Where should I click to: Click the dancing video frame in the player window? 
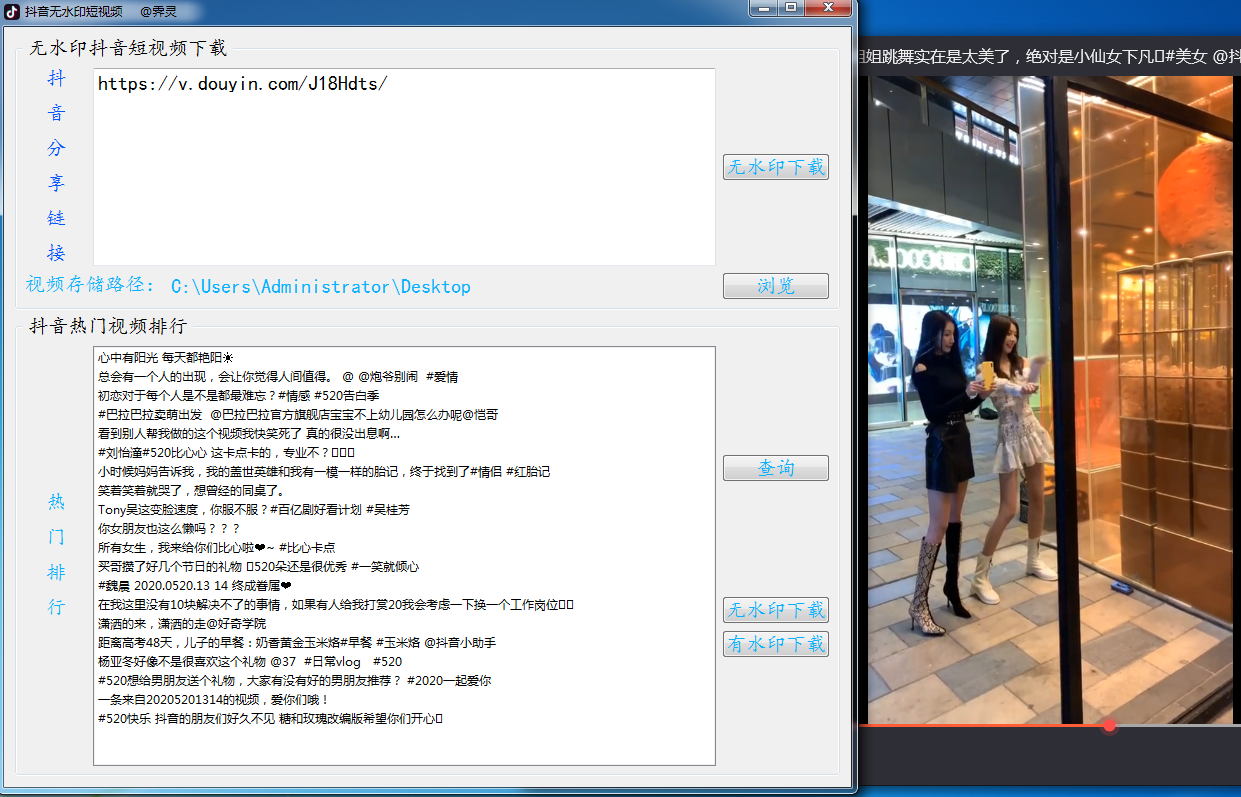tap(1049, 400)
